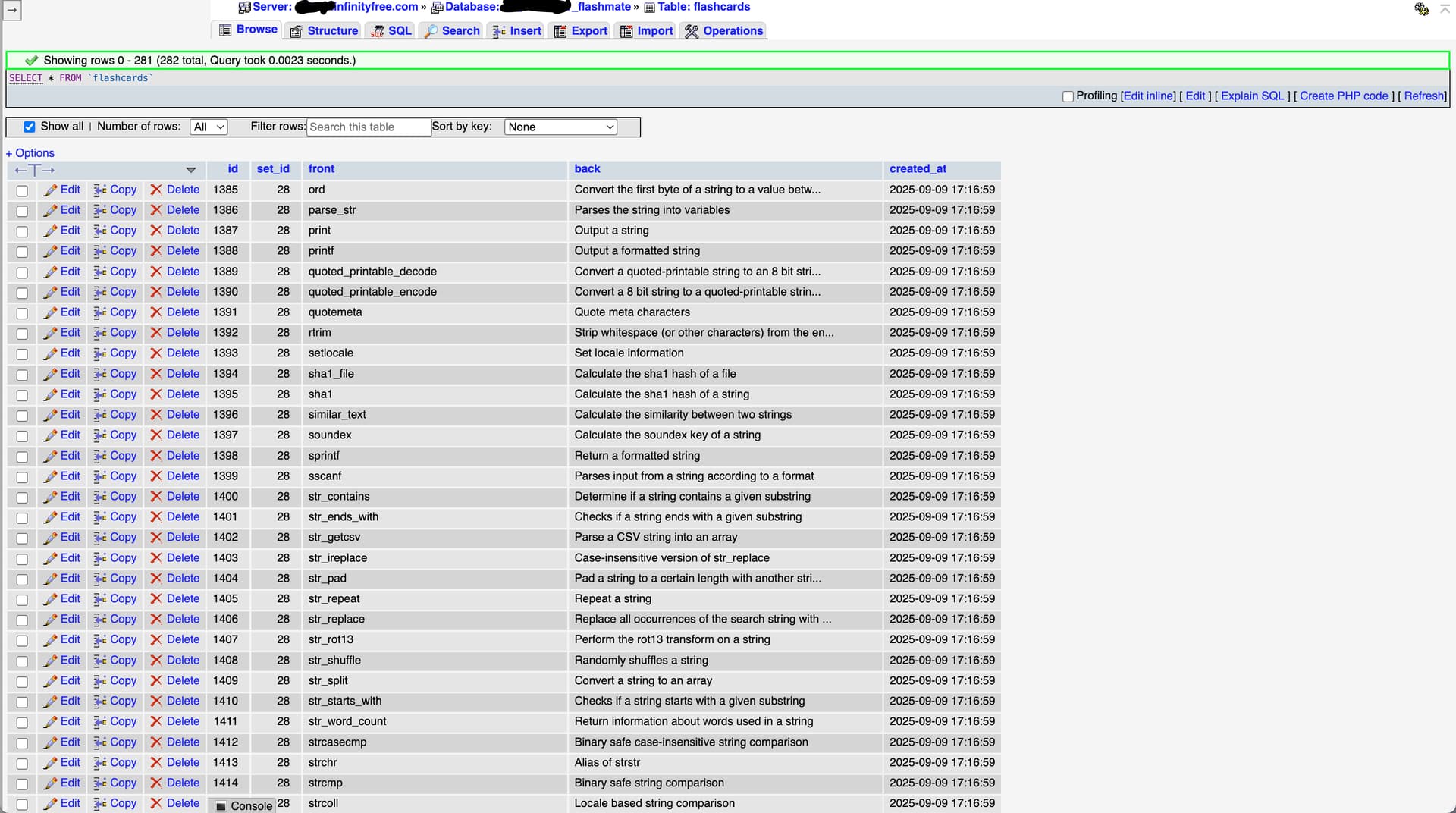Go to the Export tab
The image size is (1456, 813).
point(581,31)
